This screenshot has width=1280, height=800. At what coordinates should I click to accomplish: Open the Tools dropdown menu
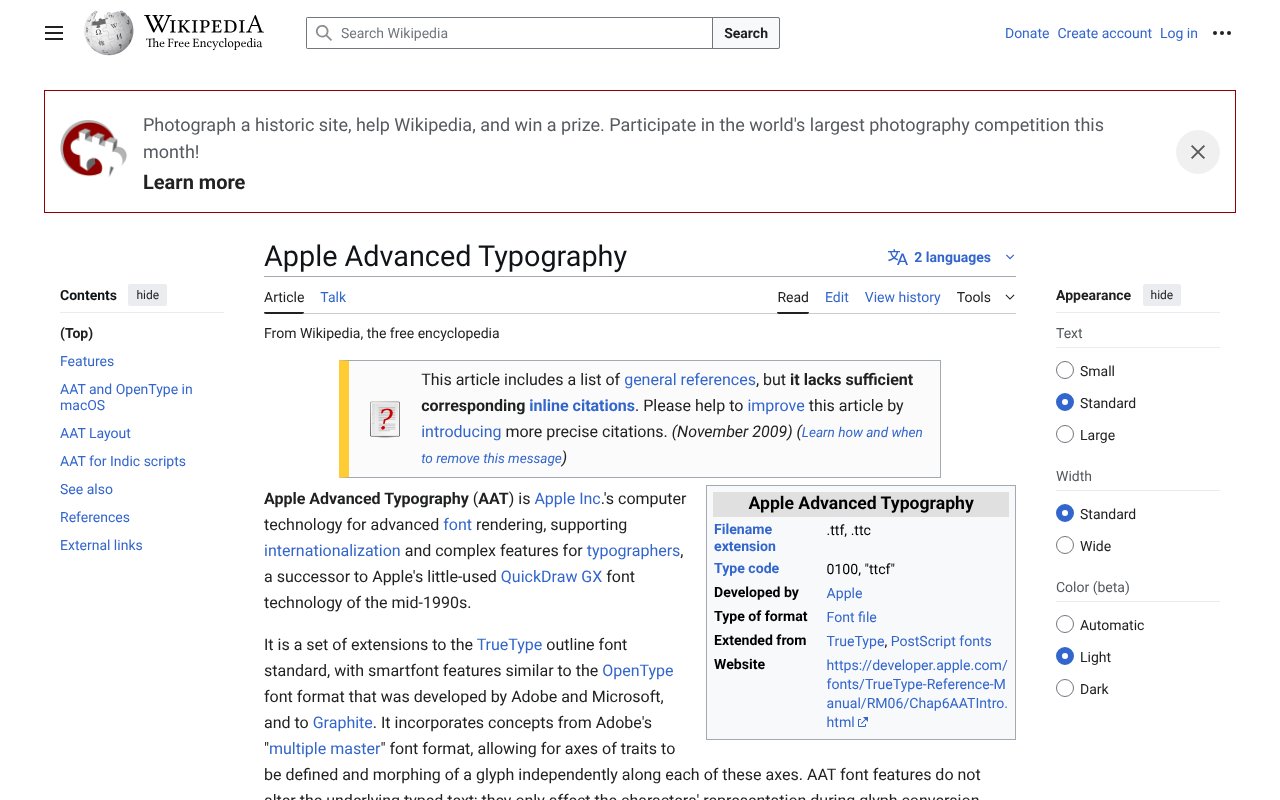(985, 297)
